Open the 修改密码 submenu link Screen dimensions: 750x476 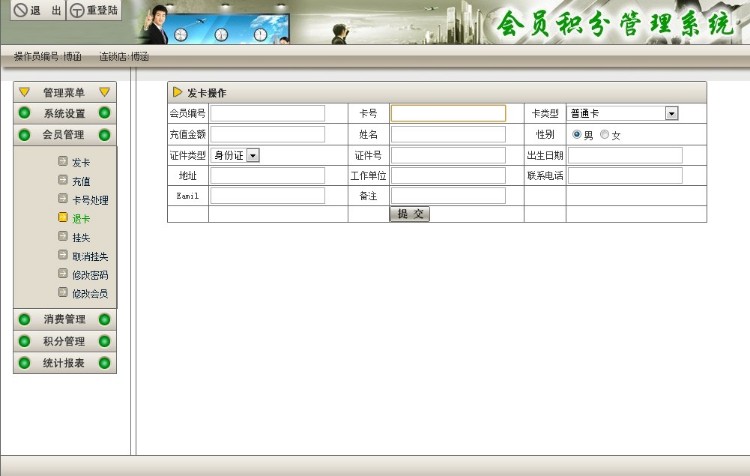tap(90, 275)
